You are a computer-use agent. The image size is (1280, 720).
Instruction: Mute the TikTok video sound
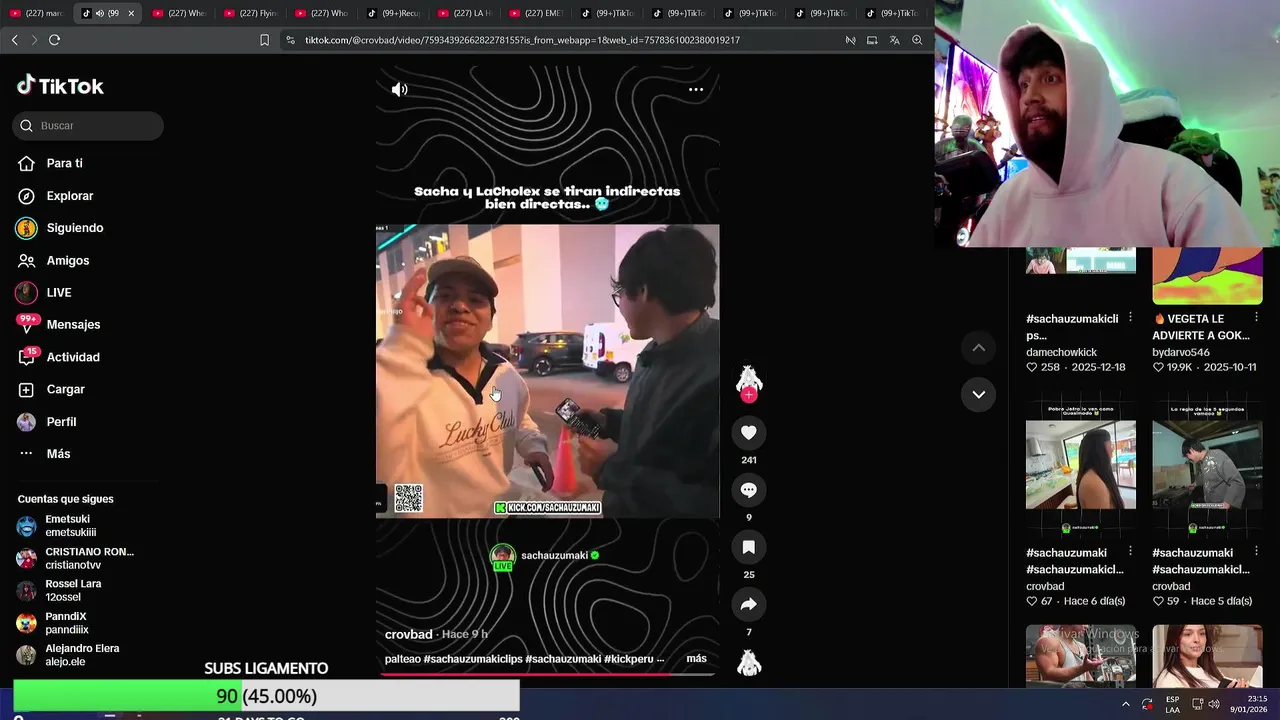[399, 89]
